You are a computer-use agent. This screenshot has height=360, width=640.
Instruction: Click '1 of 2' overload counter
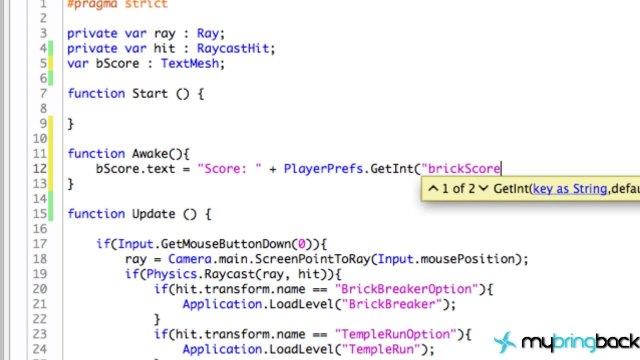458,189
